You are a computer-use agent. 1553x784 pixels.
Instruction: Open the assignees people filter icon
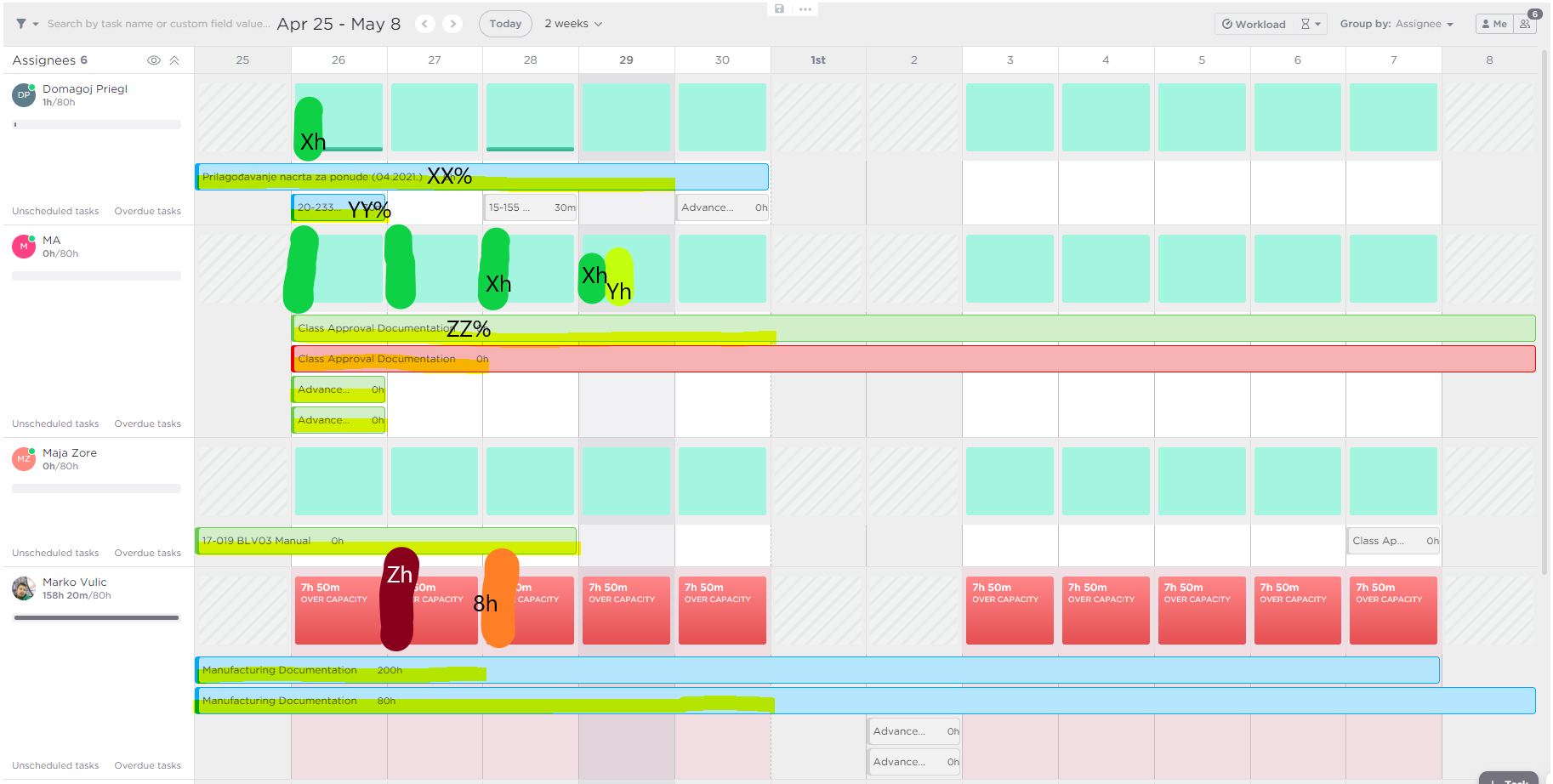click(1526, 24)
